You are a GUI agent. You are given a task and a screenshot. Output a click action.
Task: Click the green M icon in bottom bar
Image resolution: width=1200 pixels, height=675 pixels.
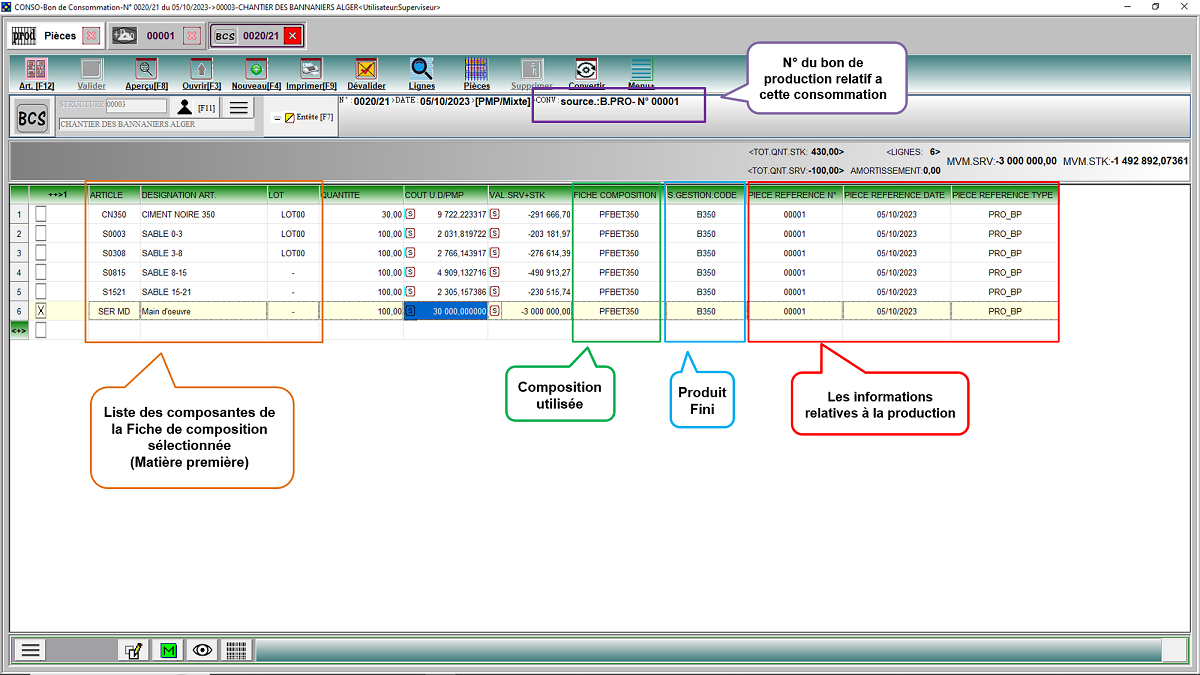tap(168, 650)
